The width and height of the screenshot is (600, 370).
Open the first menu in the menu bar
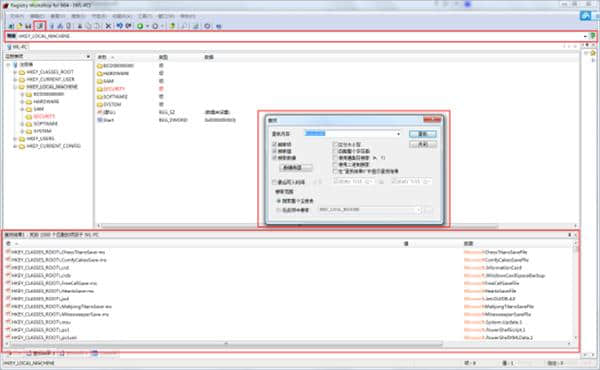click(16, 16)
